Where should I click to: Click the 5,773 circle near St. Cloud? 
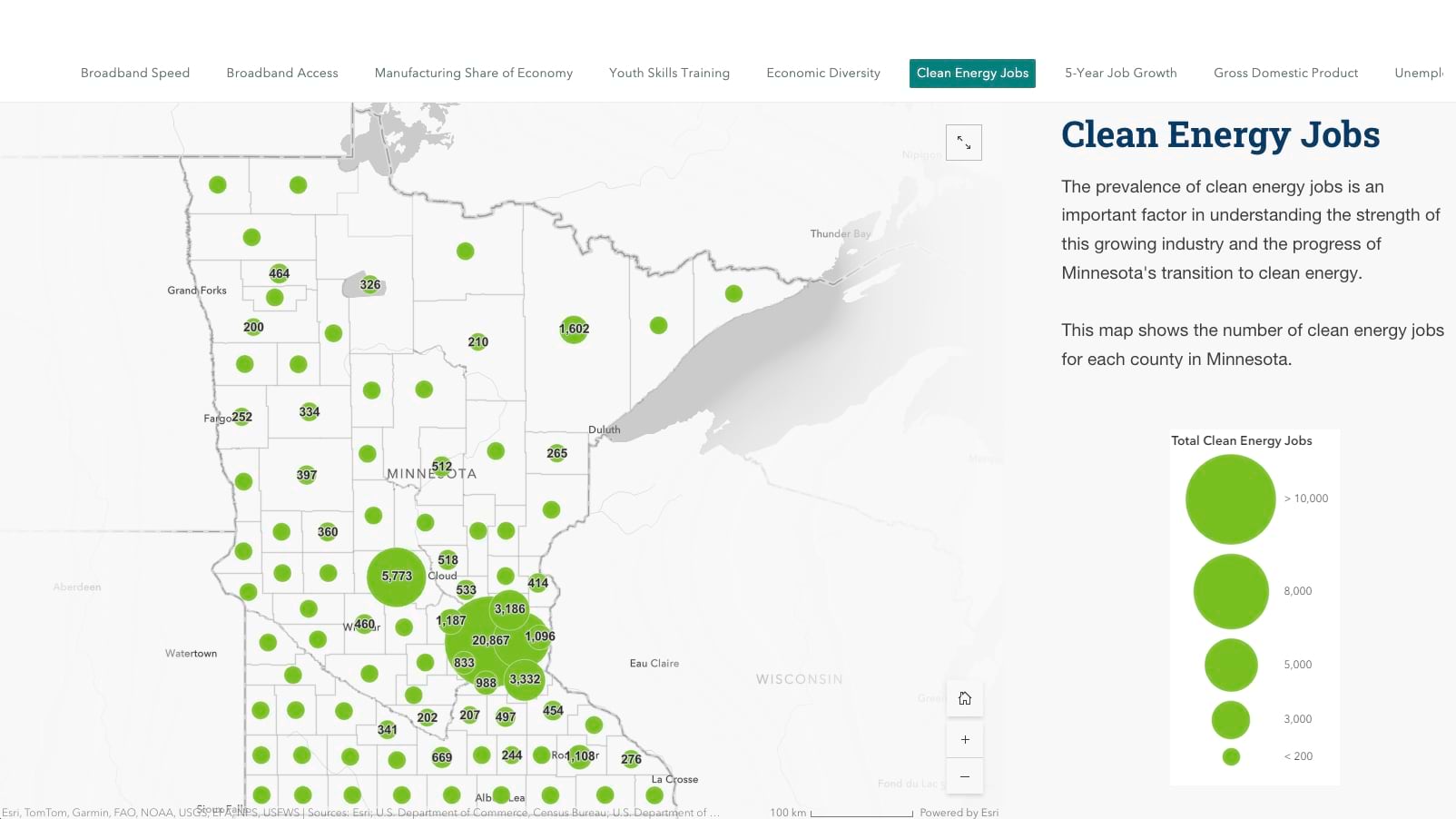[396, 576]
